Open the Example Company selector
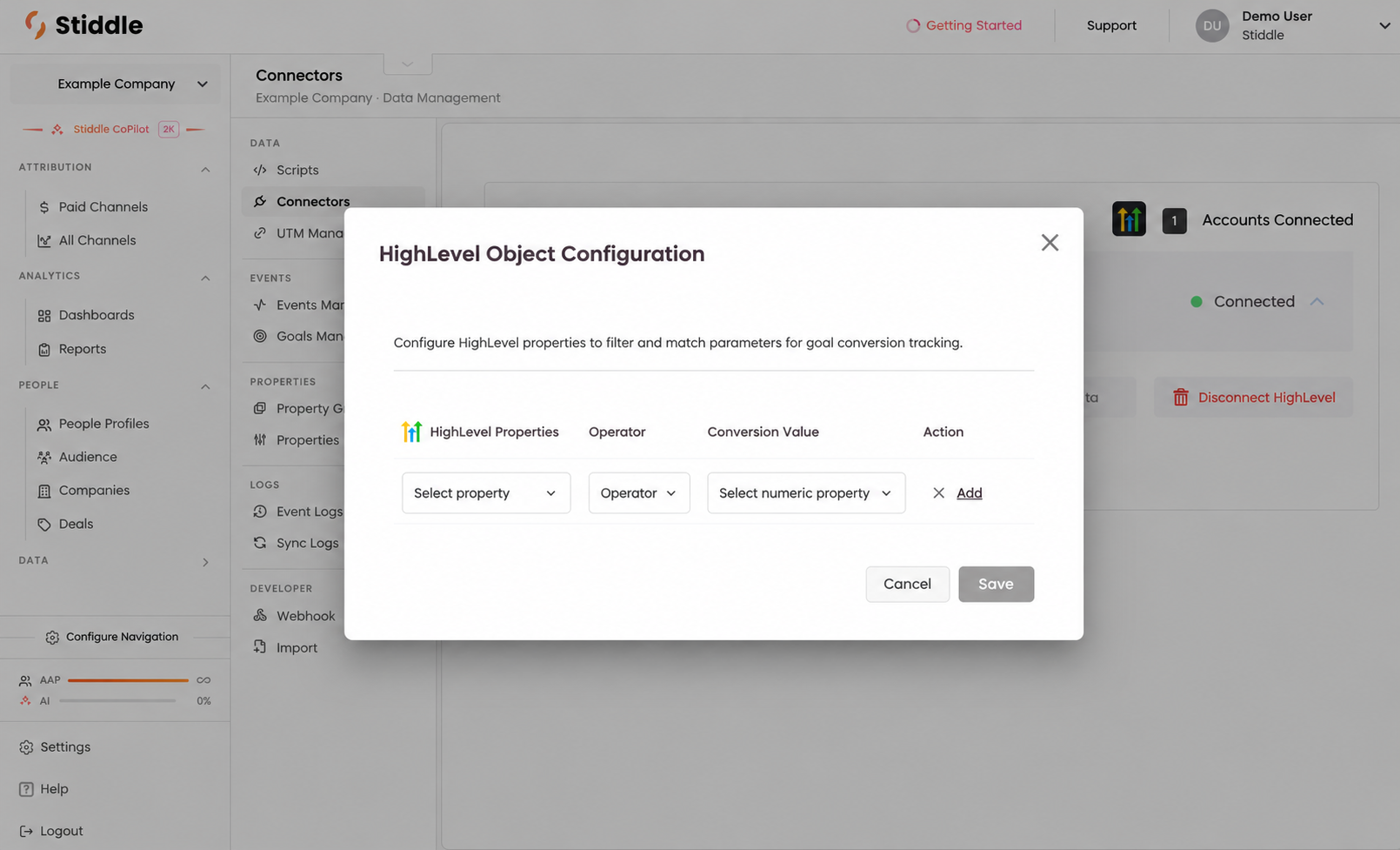The image size is (1400, 850). (116, 84)
